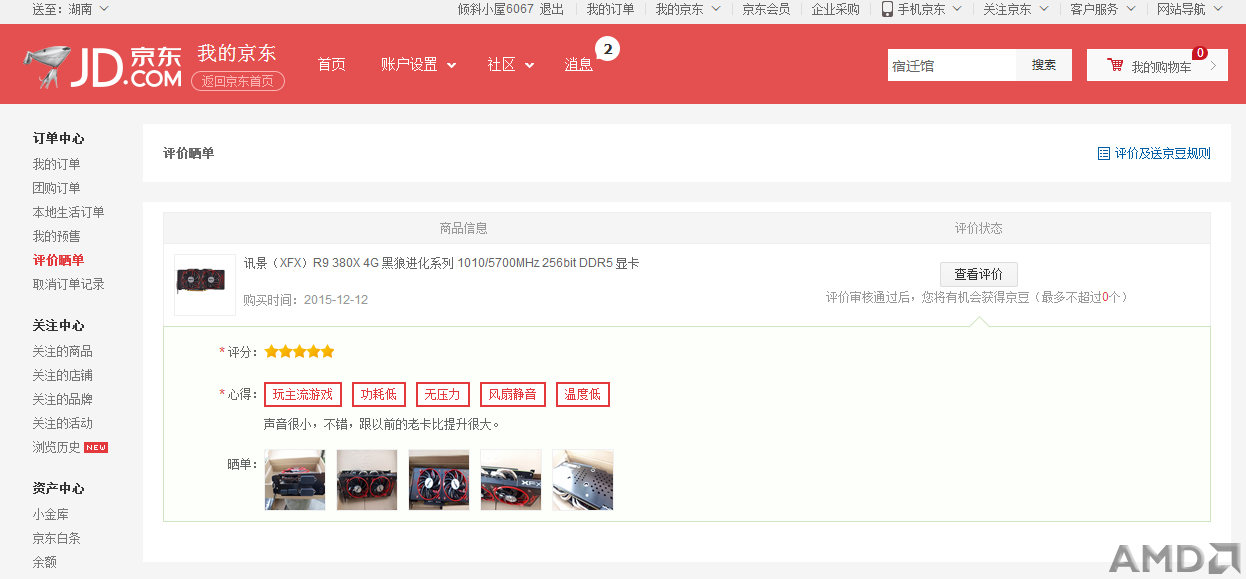Image resolution: width=1246 pixels, height=579 pixels.
Task: Open 关注的店铺 in the sidebar
Action: [62, 375]
